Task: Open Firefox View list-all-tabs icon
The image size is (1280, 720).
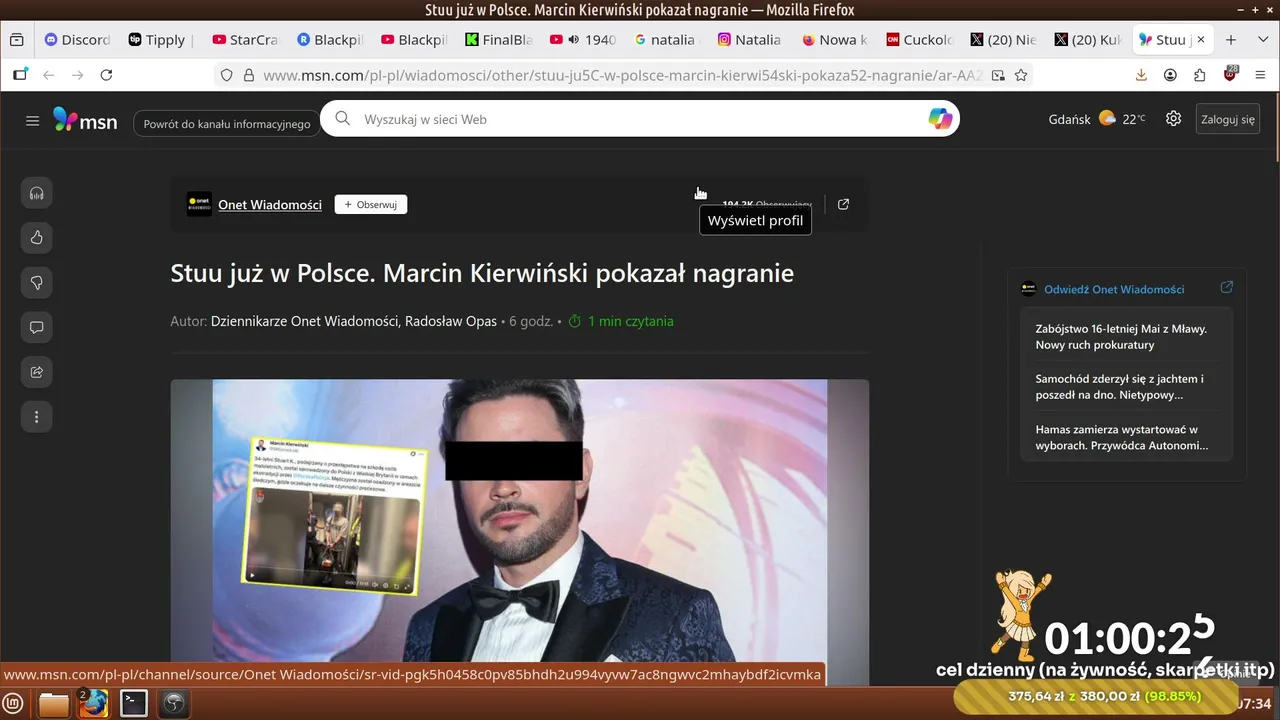Action: (x=17, y=40)
